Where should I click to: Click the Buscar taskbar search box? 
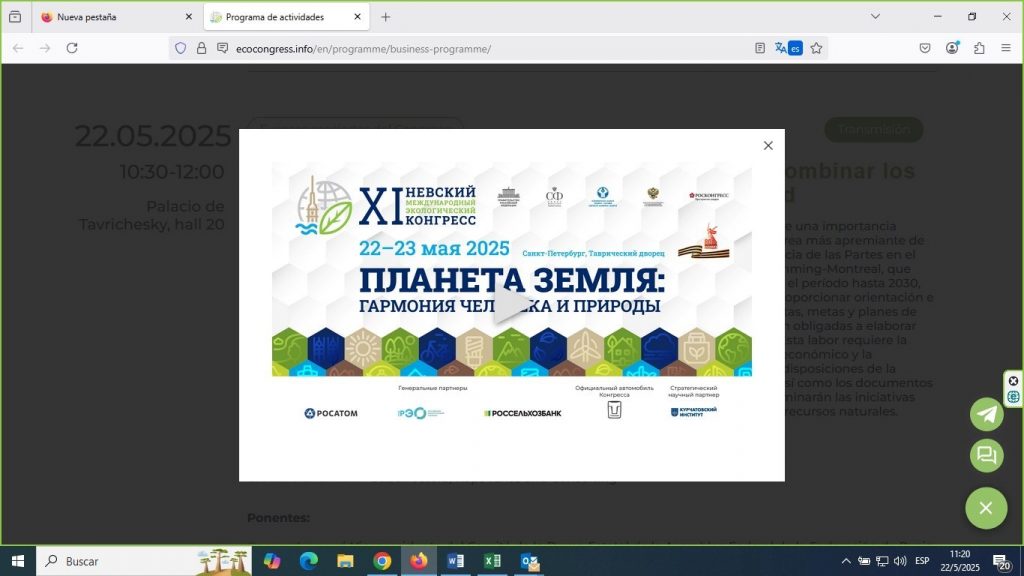click(144, 561)
